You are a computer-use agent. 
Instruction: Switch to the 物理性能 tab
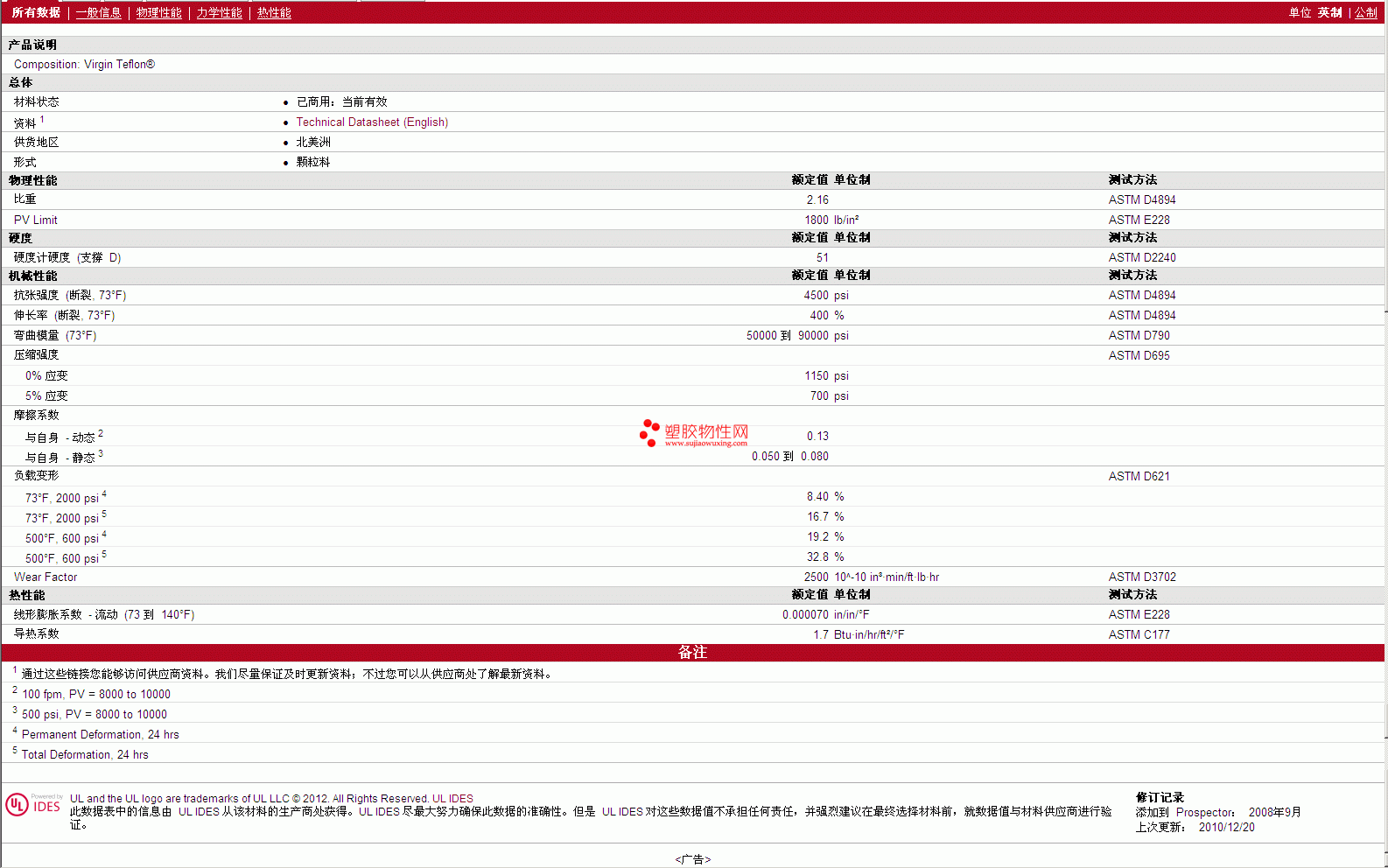[158, 12]
